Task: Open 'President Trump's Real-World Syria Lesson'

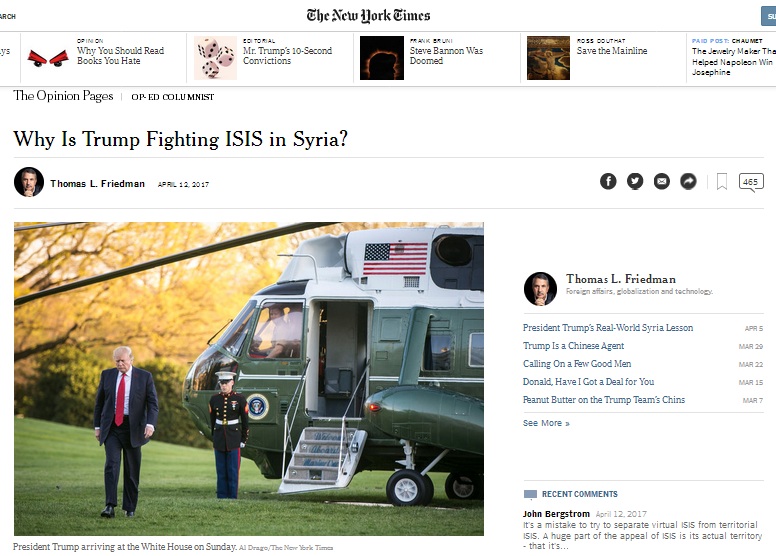Action: (x=608, y=327)
